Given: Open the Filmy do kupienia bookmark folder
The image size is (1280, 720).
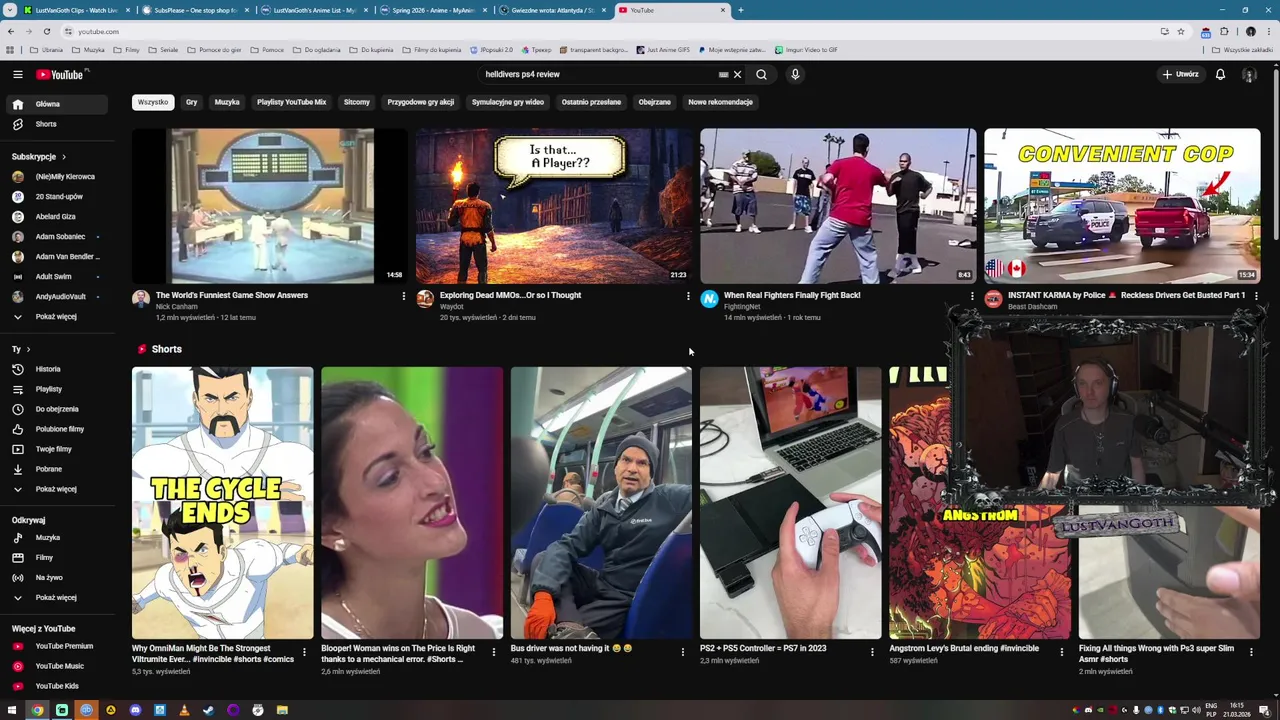Looking at the screenshot, I should 434,50.
